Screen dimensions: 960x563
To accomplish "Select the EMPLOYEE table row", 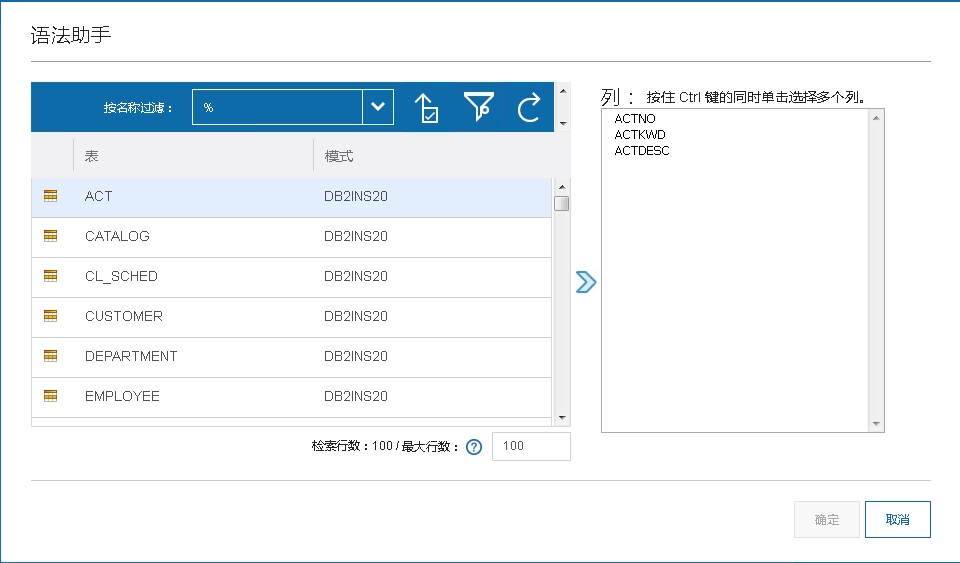I will click(x=291, y=398).
